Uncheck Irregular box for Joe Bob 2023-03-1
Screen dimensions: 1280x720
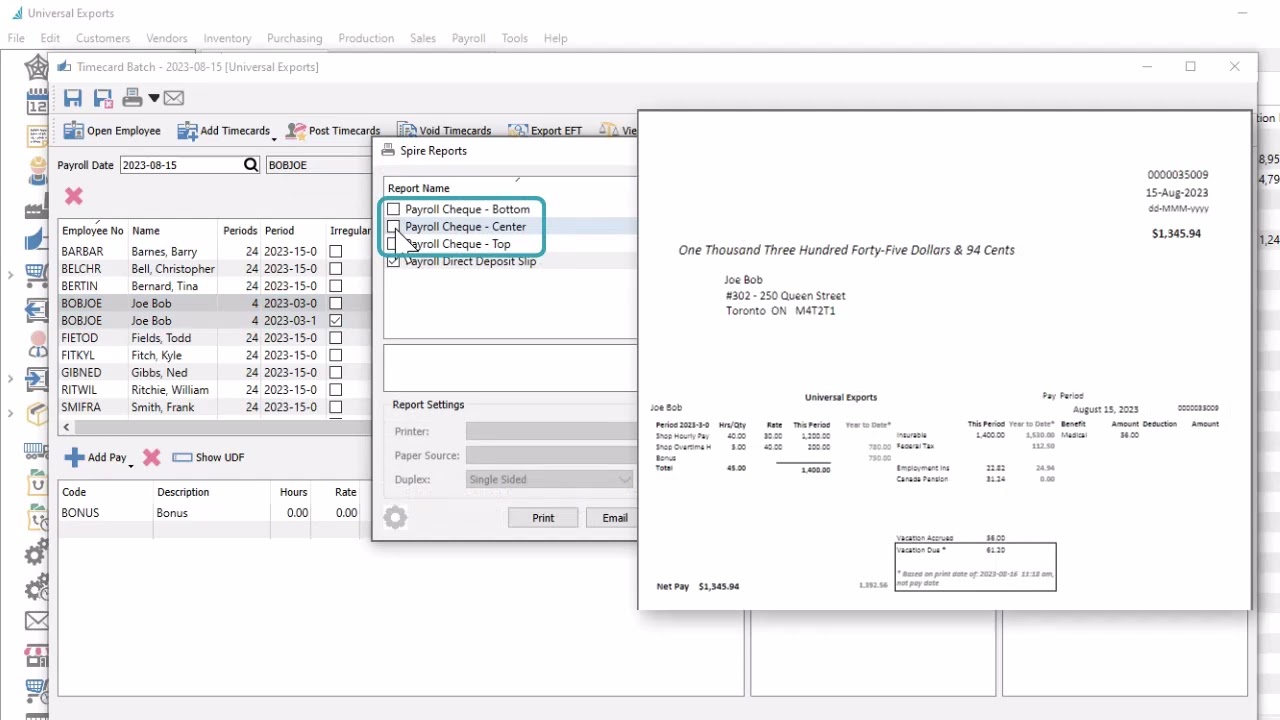pyautogui.click(x=336, y=321)
